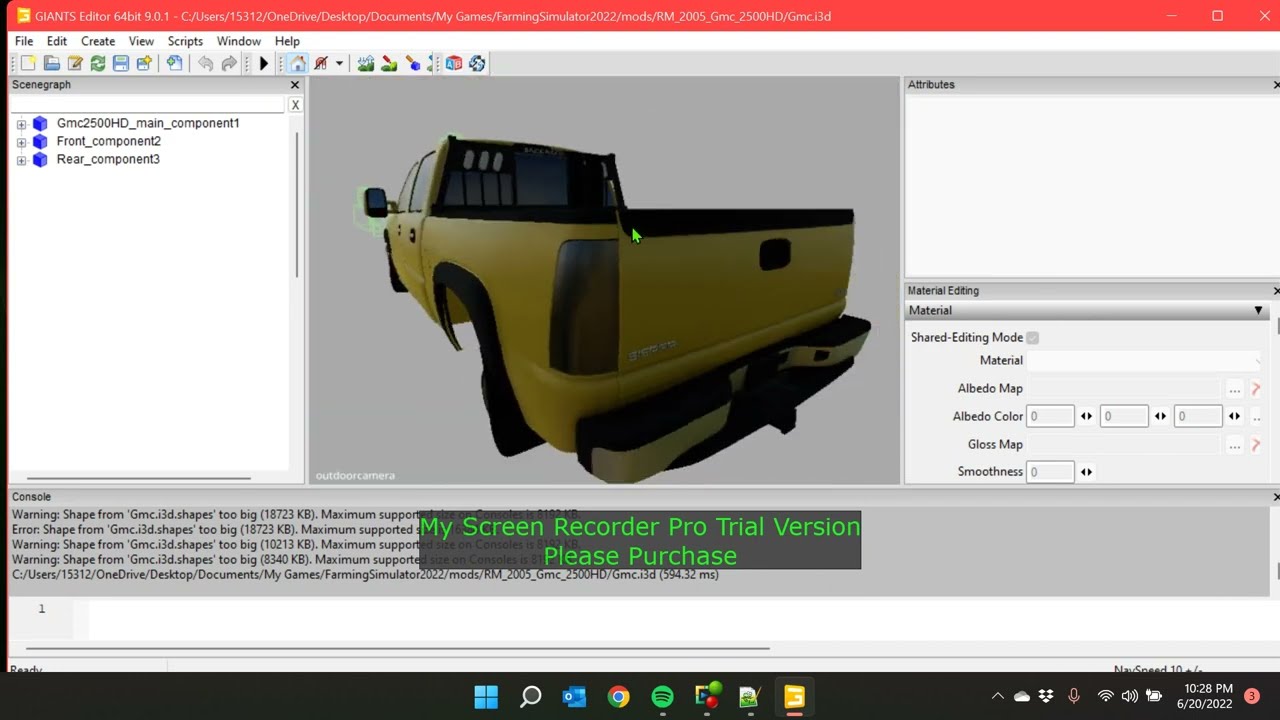Toggle the Shared-Editing Mode checkbox
The width and height of the screenshot is (1280, 720).
point(1032,338)
